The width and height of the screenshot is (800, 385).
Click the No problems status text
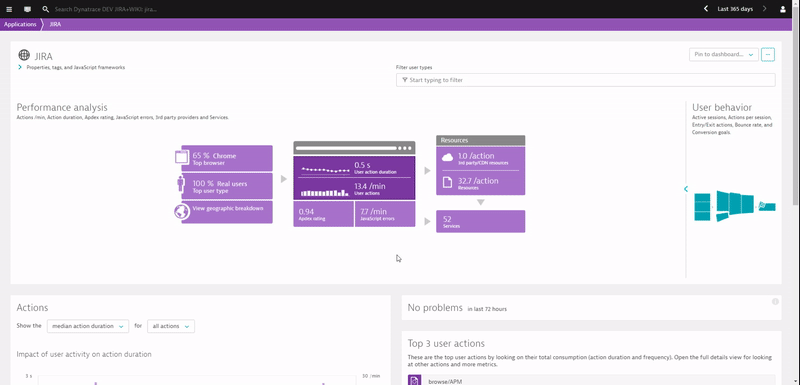point(435,307)
